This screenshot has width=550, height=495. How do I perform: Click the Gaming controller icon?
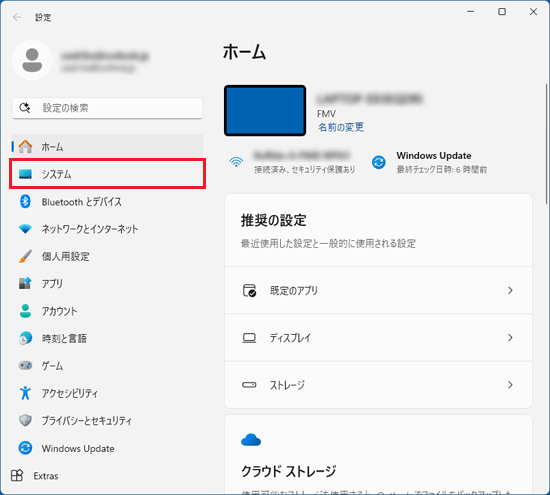pos(25,366)
